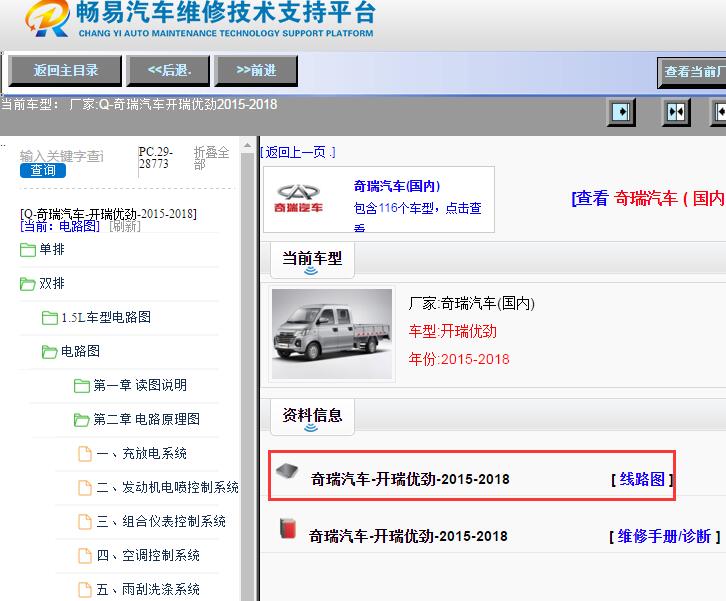
Task: Focus the keyword search input field
Action: (x=62, y=156)
